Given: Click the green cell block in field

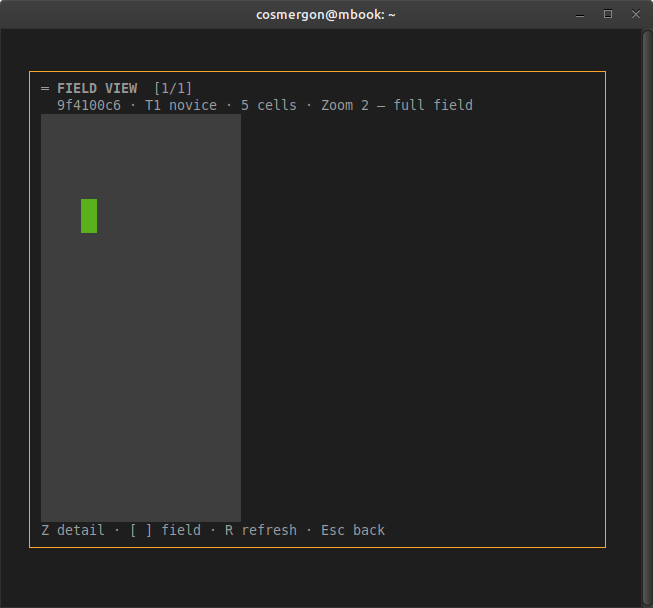Looking at the screenshot, I should click(89, 216).
